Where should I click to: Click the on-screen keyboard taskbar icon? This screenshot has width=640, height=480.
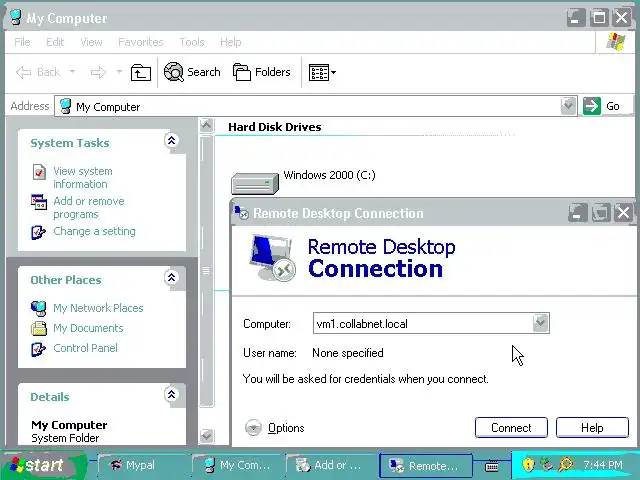tap(492, 466)
